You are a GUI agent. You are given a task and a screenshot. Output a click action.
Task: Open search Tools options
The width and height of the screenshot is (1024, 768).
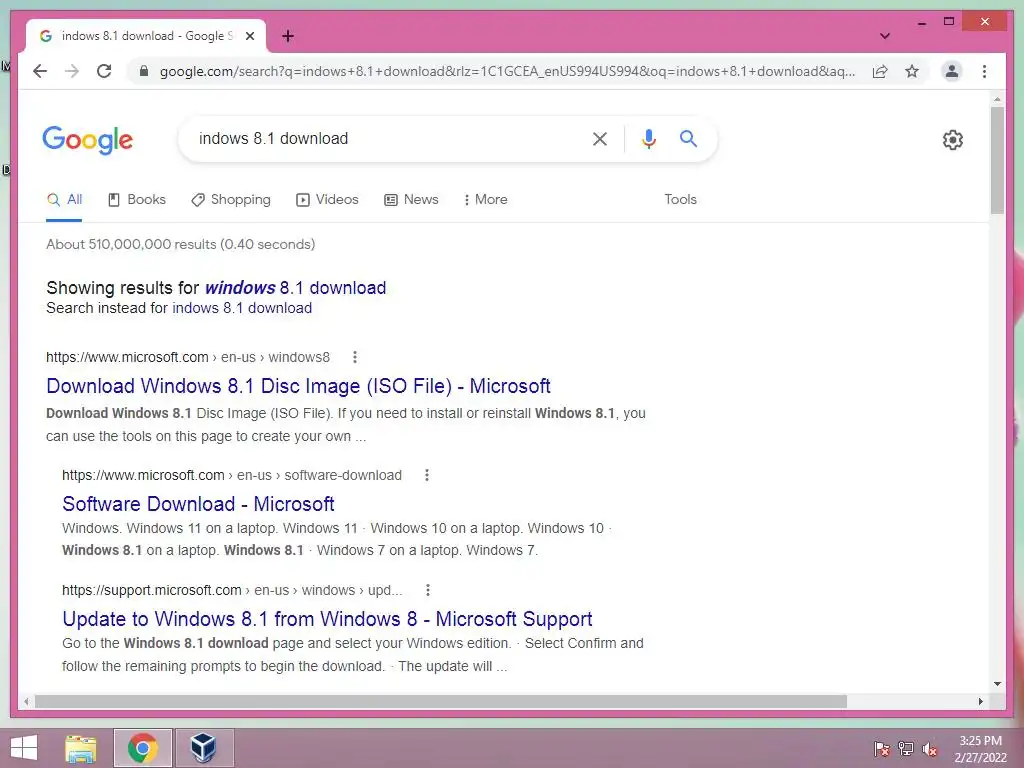[680, 199]
